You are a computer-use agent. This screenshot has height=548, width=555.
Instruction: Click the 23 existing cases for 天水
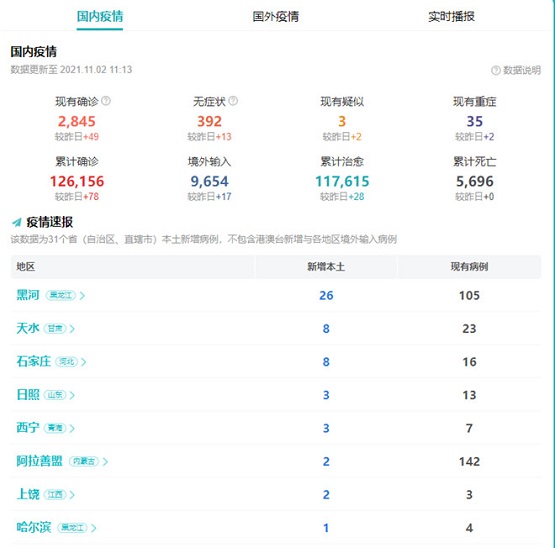tap(469, 329)
